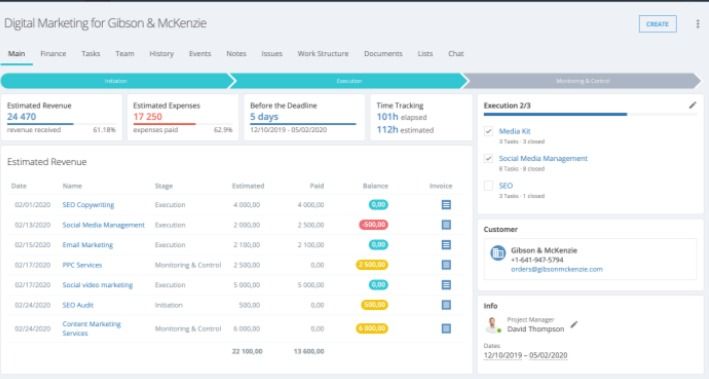Viewport: 709px width, 379px height.
Task: Sort by the Date column header
Action: click(19, 186)
